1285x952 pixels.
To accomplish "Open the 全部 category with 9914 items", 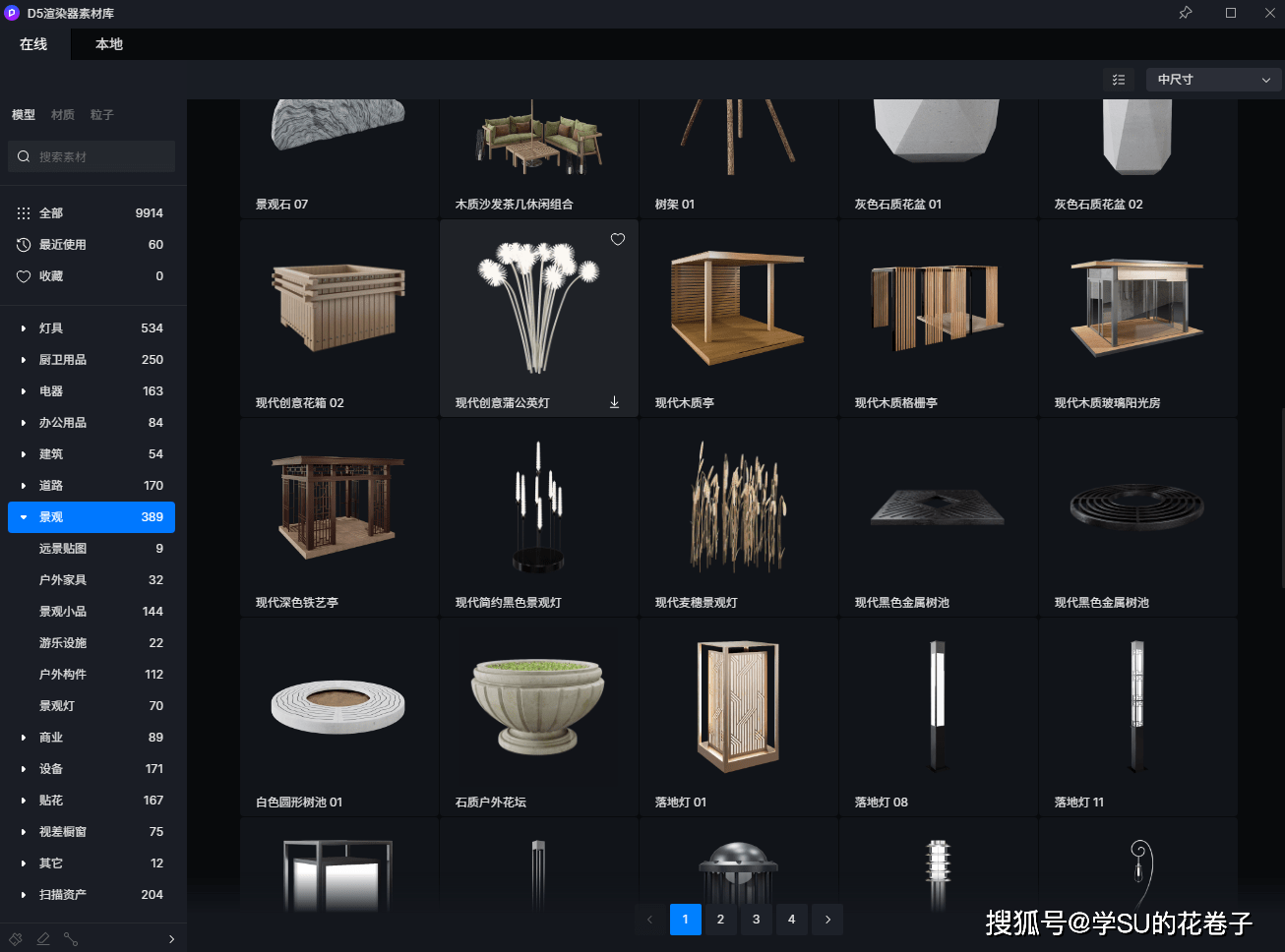I will [92, 213].
